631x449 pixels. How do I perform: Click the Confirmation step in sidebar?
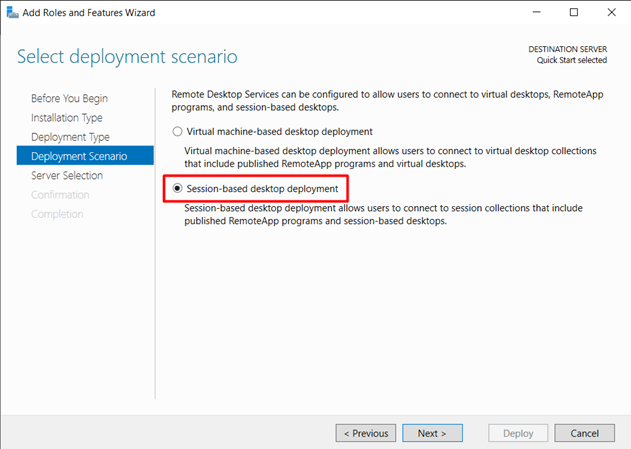tap(60, 195)
